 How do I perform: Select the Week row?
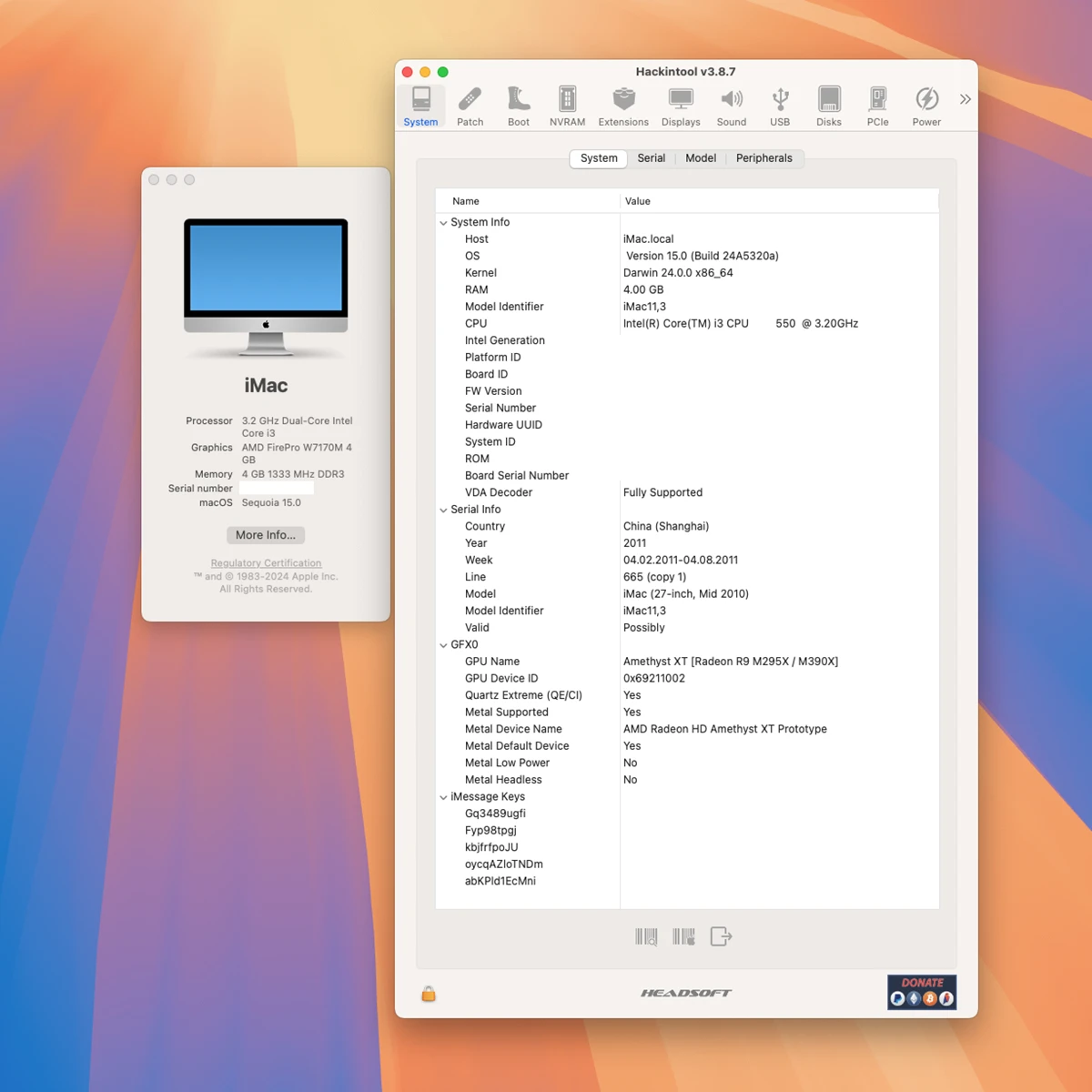click(x=687, y=561)
